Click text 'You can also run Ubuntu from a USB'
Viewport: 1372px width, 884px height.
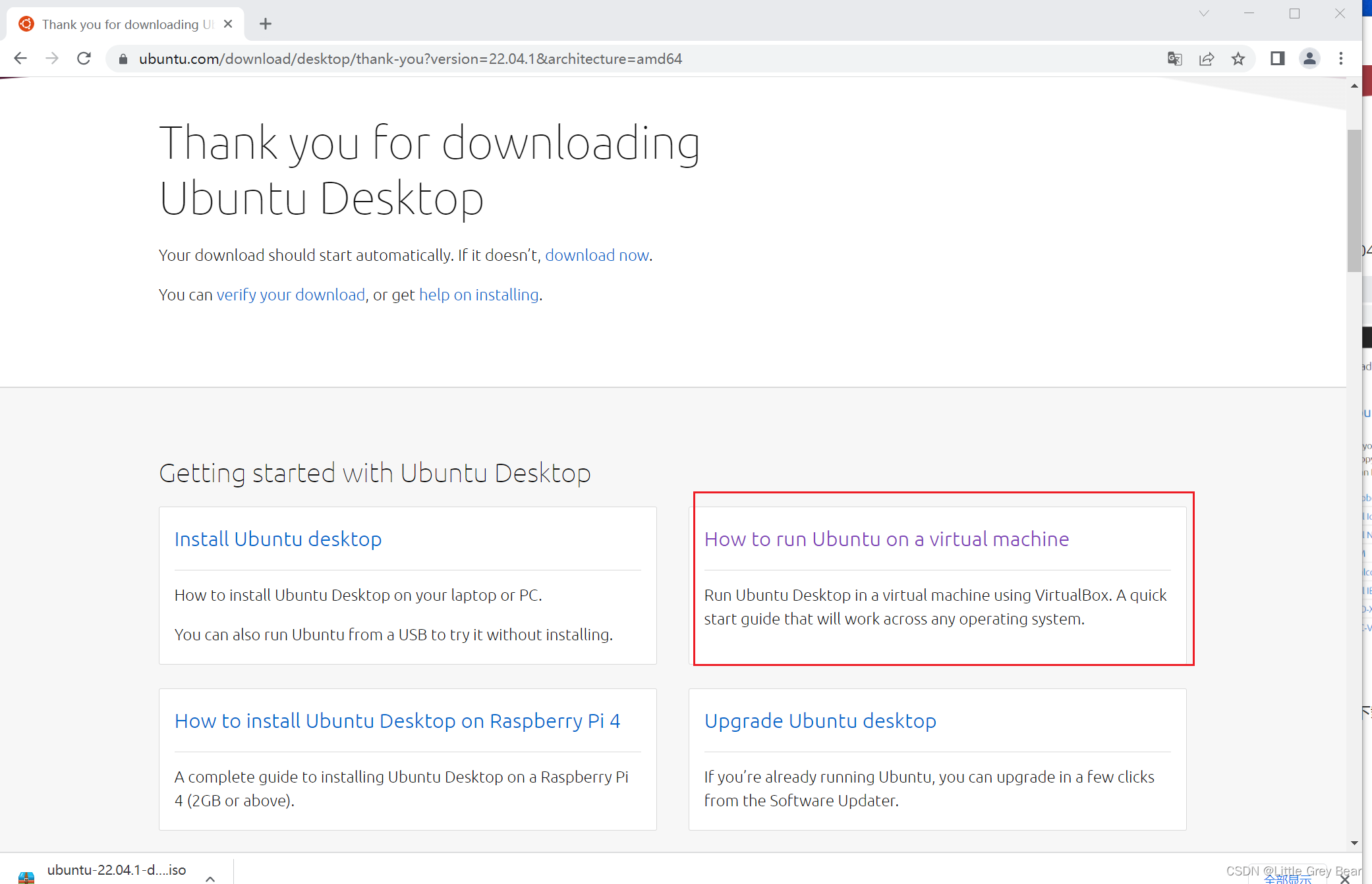[300, 635]
